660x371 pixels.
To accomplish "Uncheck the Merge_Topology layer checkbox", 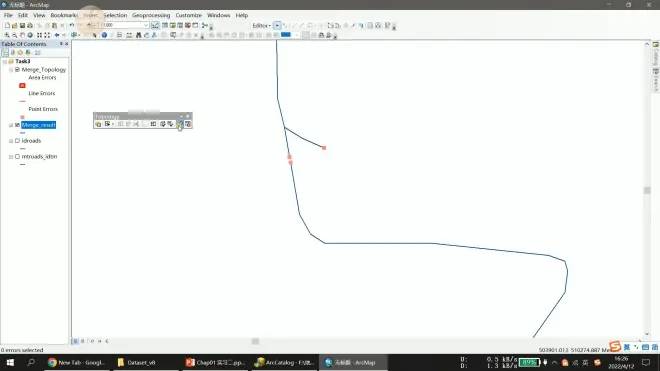I will (x=17, y=69).
